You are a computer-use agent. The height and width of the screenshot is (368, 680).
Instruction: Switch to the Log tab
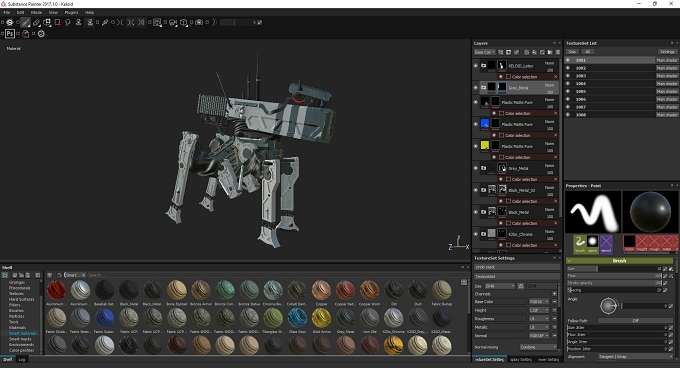click(22, 359)
